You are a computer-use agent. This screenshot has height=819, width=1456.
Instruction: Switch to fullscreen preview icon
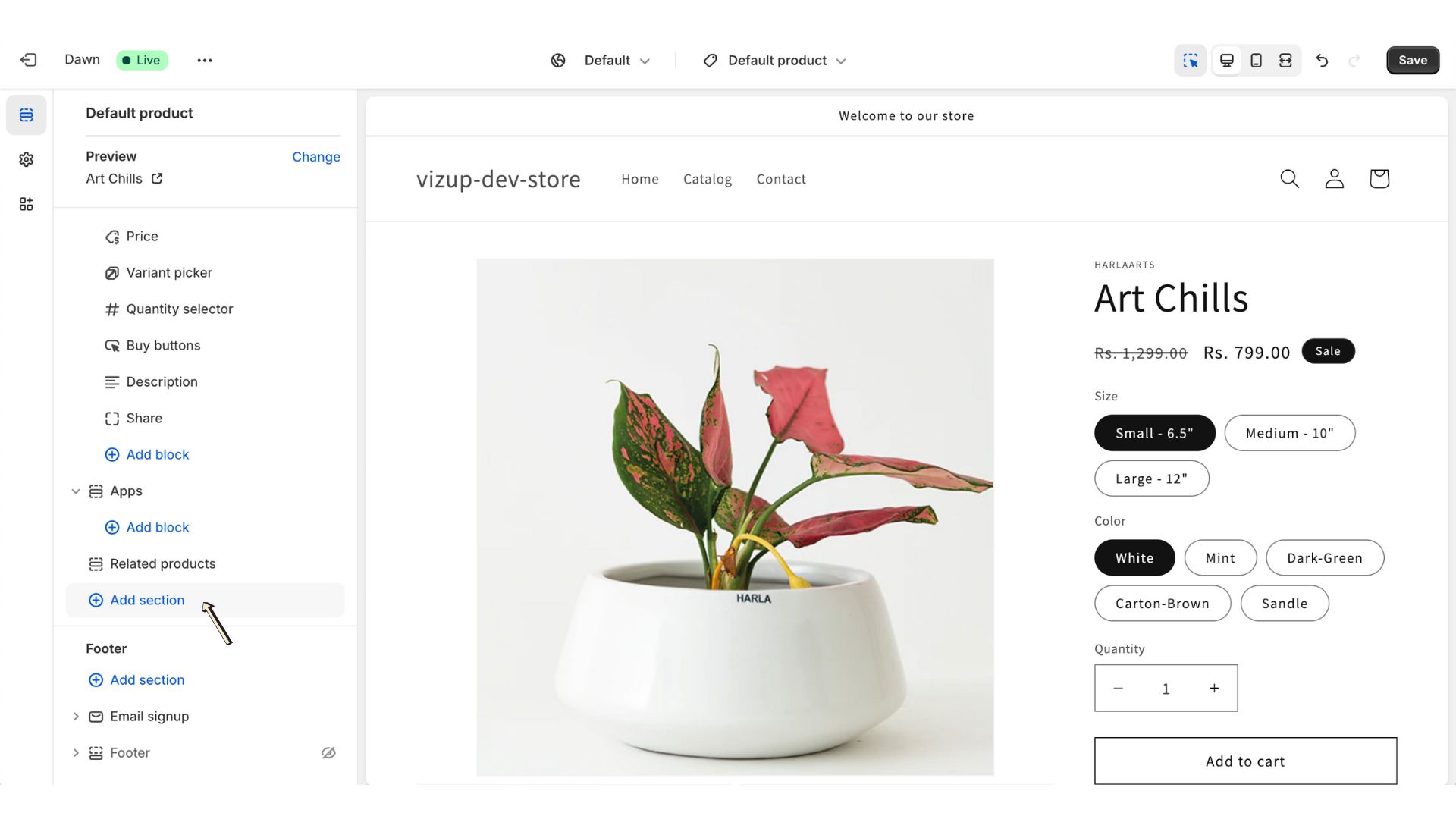coord(1285,60)
